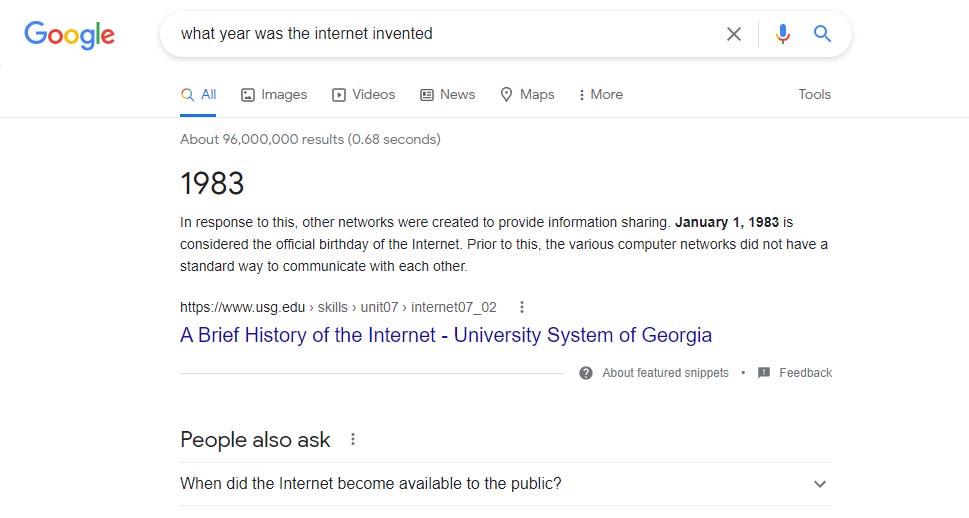Image resolution: width=969 pixels, height=518 pixels.
Task: Click the usg.edu breadcrumb URL above the result title
Action: pos(338,307)
